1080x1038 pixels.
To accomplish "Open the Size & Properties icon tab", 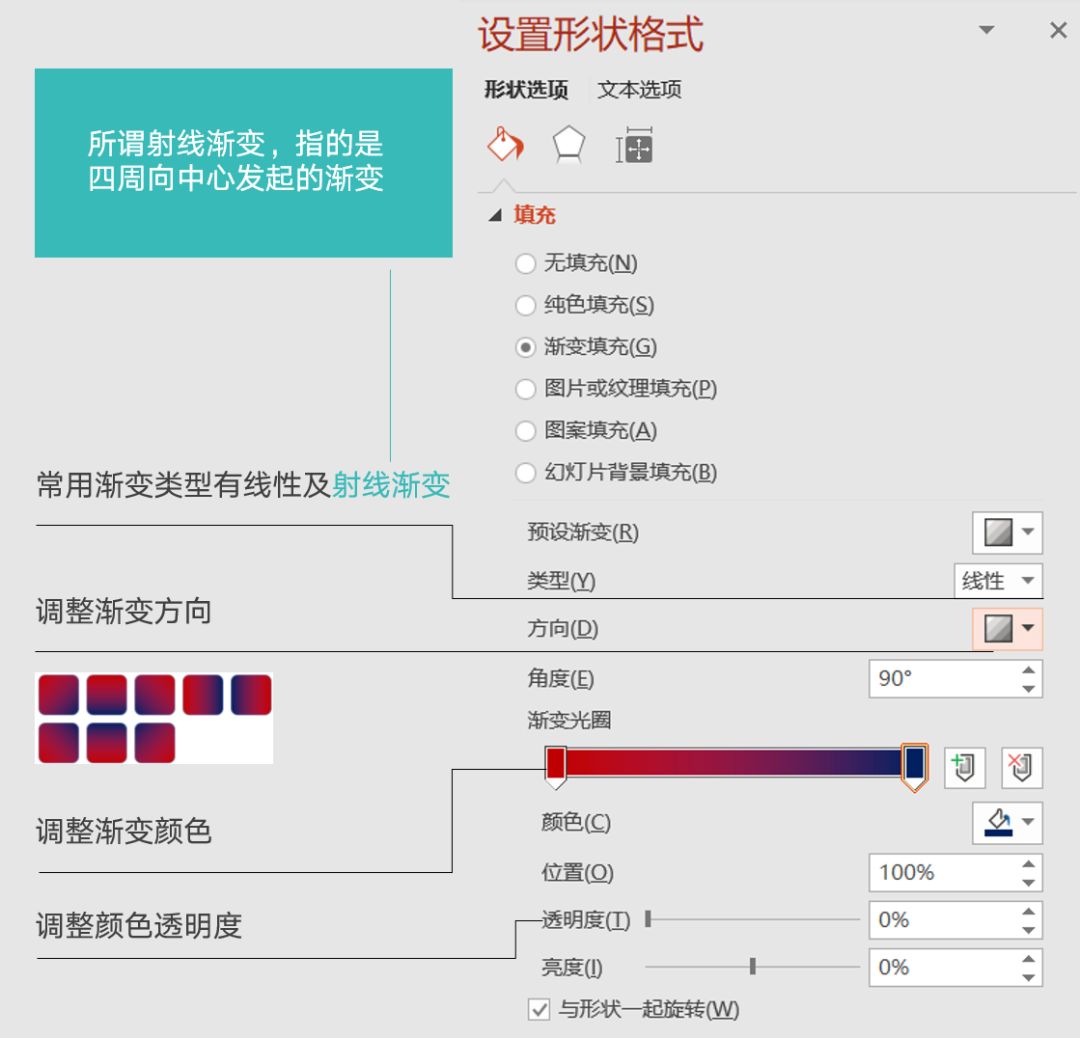I will pos(634,147).
